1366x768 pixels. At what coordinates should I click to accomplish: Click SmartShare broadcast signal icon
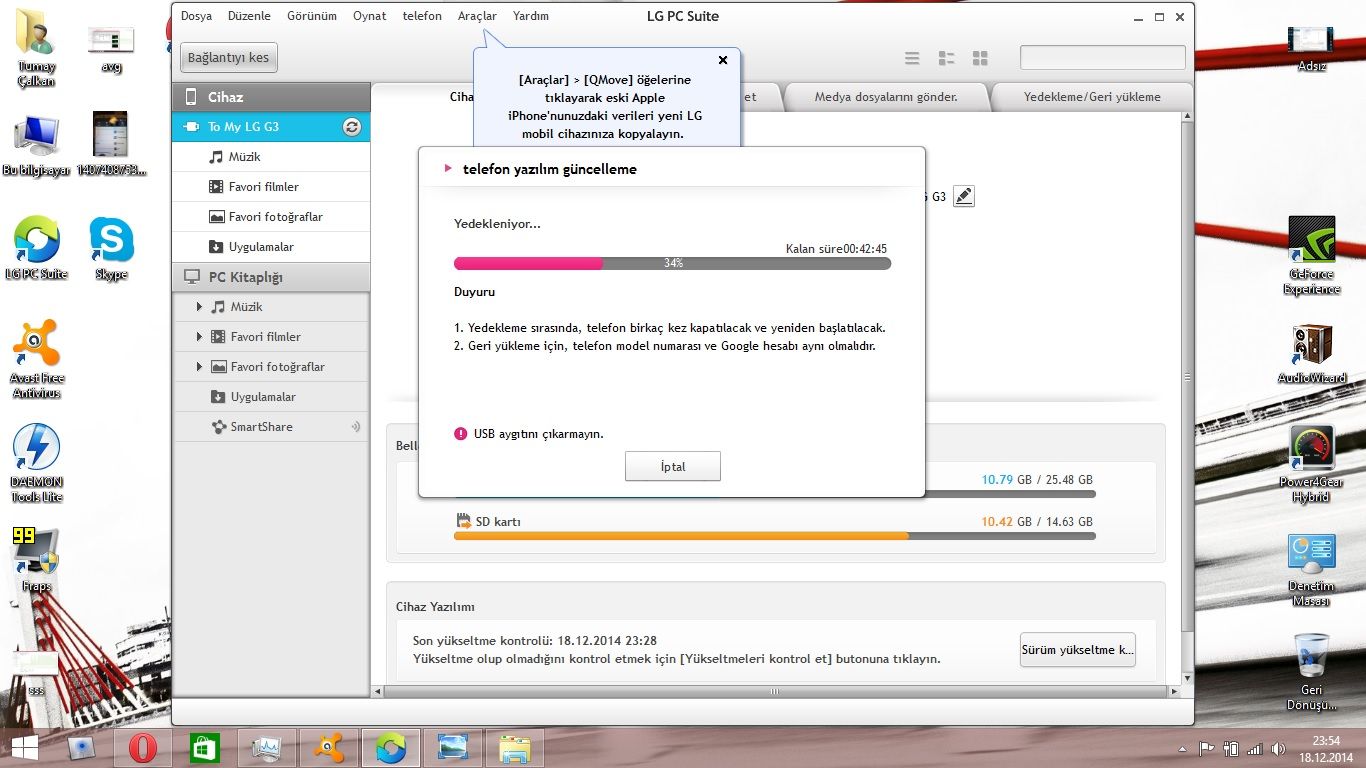tap(355, 427)
